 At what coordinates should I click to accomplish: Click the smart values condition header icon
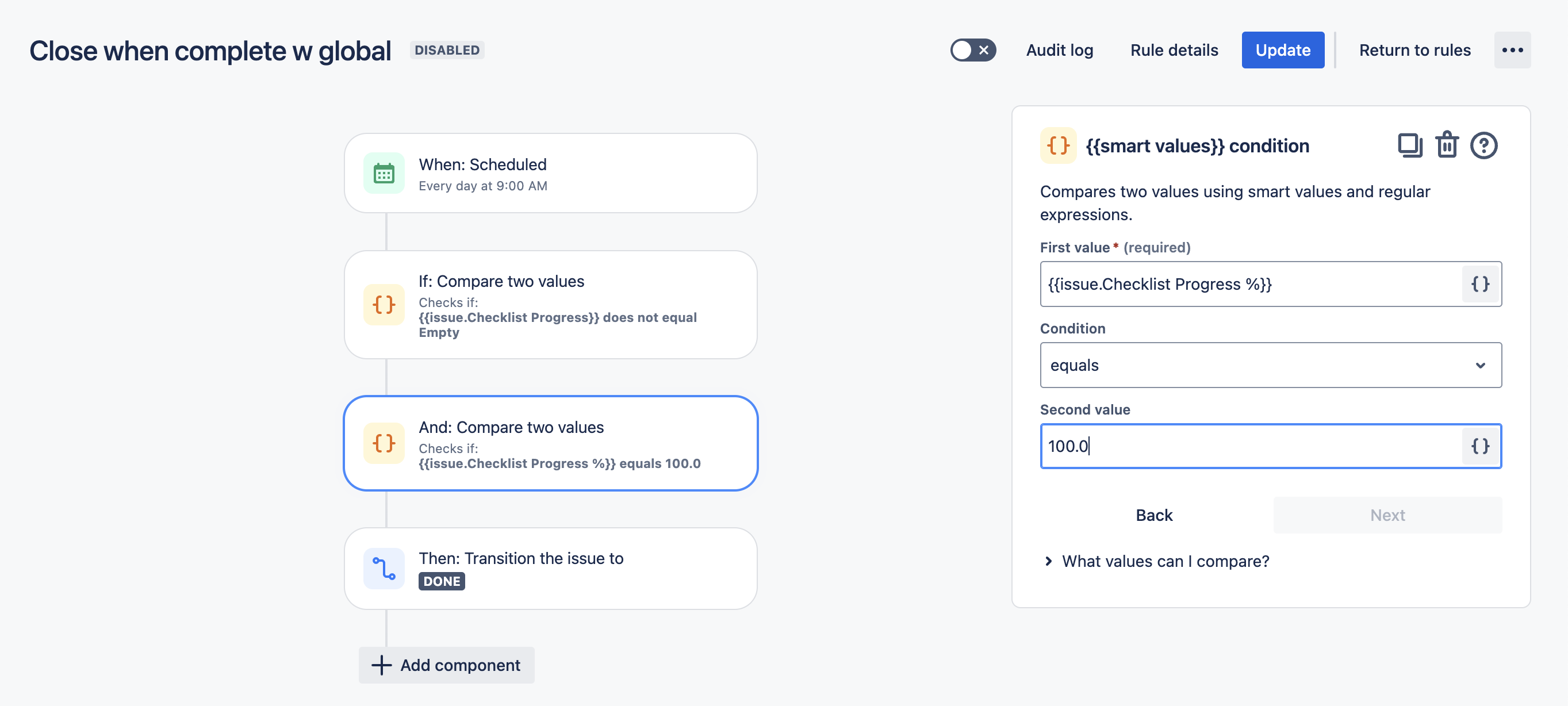coord(1058,145)
